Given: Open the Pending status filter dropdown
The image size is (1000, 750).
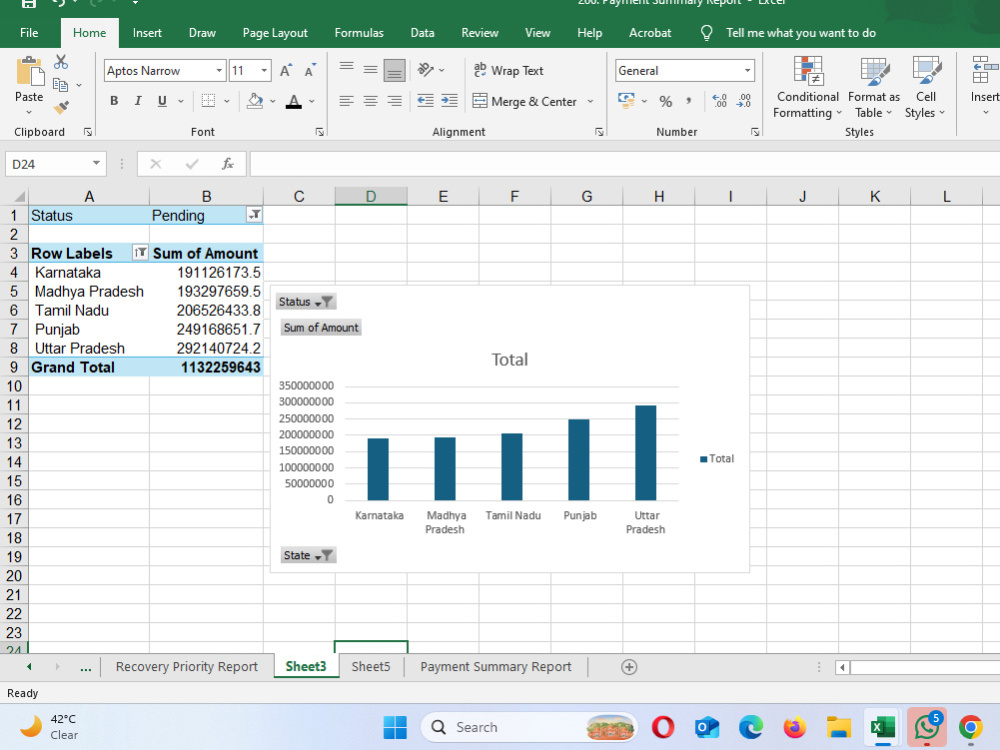Looking at the screenshot, I should [x=254, y=215].
